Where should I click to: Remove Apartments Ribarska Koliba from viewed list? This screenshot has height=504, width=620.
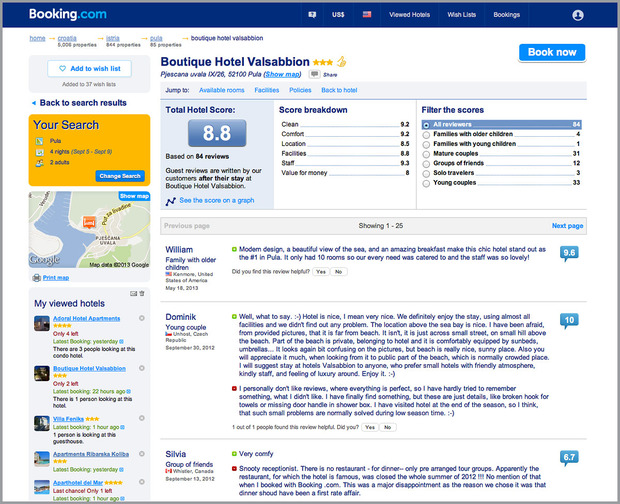[142, 454]
